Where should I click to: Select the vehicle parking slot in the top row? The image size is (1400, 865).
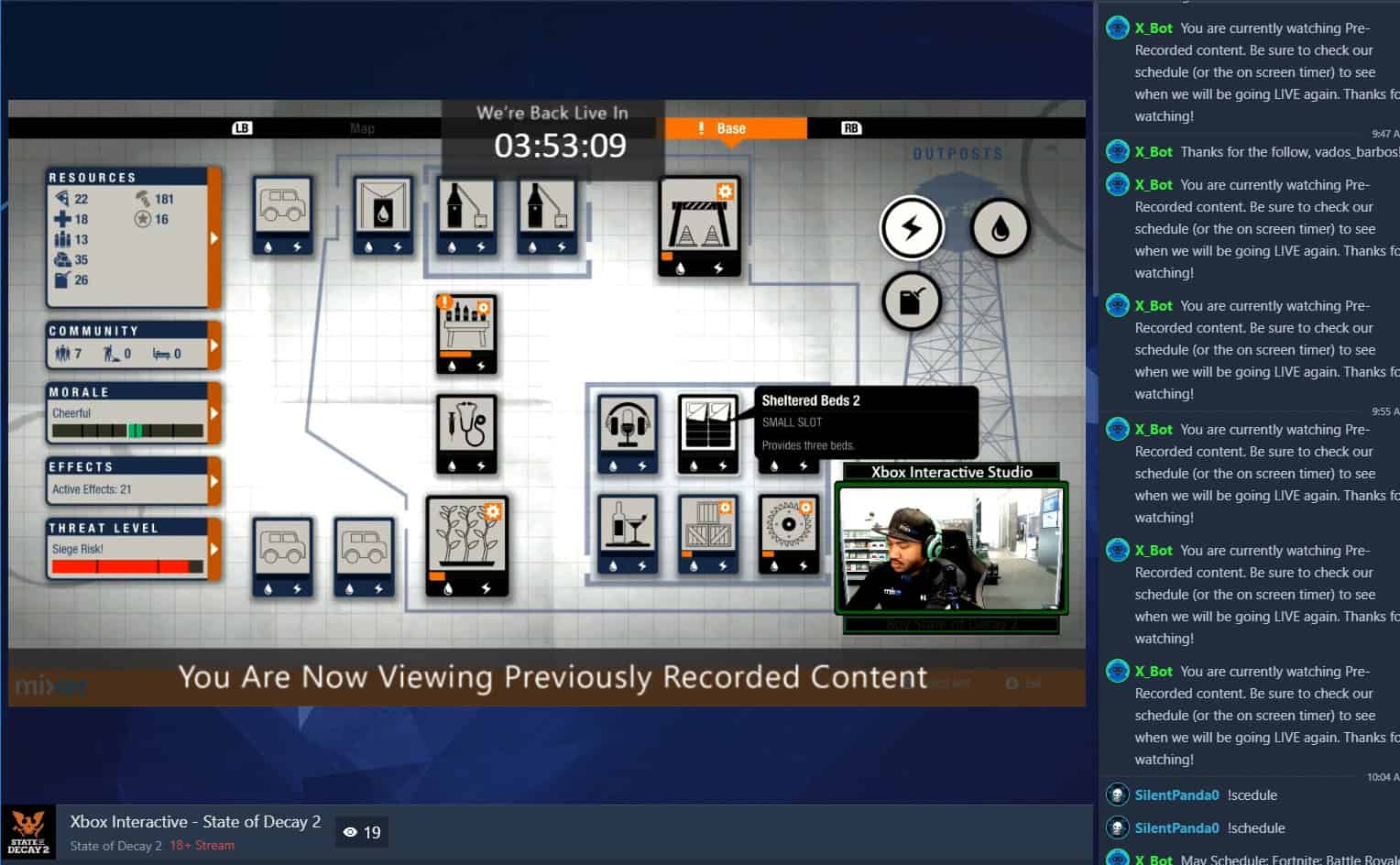(x=282, y=216)
